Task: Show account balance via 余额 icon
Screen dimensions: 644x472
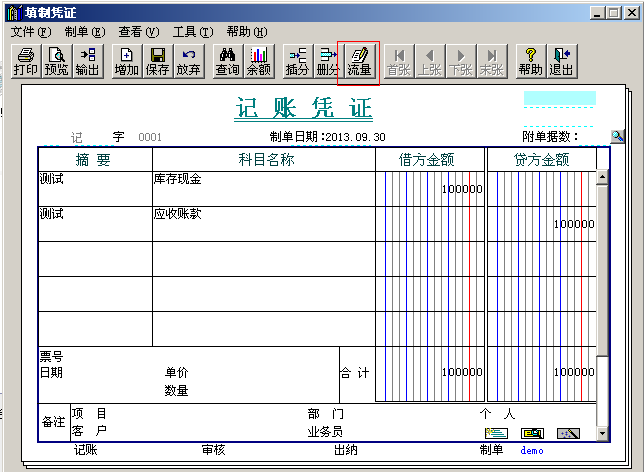Action: tap(258, 61)
